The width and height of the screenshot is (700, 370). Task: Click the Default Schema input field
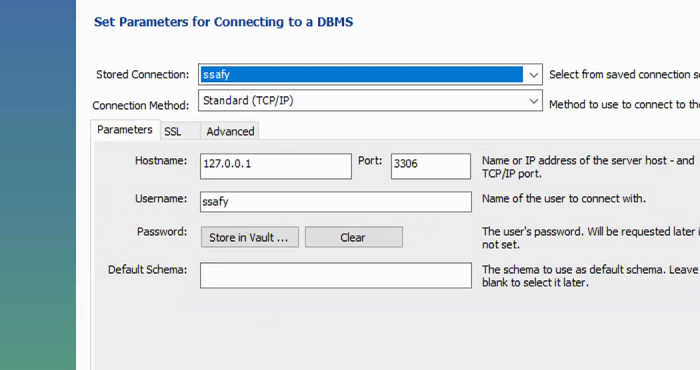pos(336,275)
